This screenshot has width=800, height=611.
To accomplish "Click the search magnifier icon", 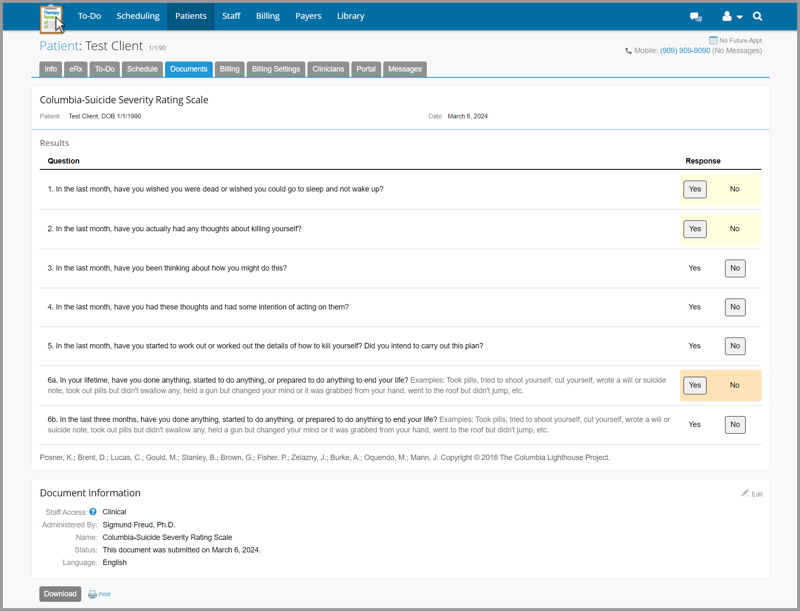I will point(758,16).
